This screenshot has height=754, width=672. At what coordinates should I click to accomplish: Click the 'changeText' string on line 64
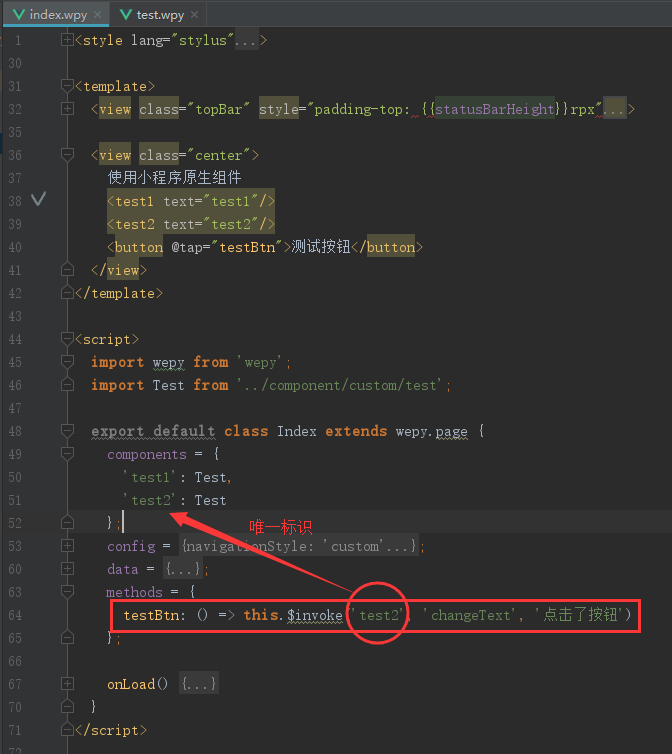[470, 615]
